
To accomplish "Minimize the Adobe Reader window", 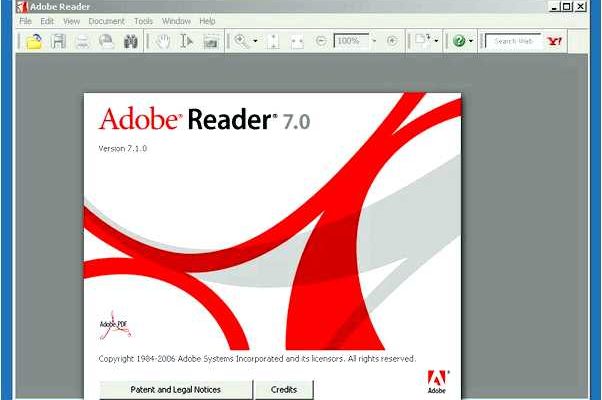I will [554, 7].
